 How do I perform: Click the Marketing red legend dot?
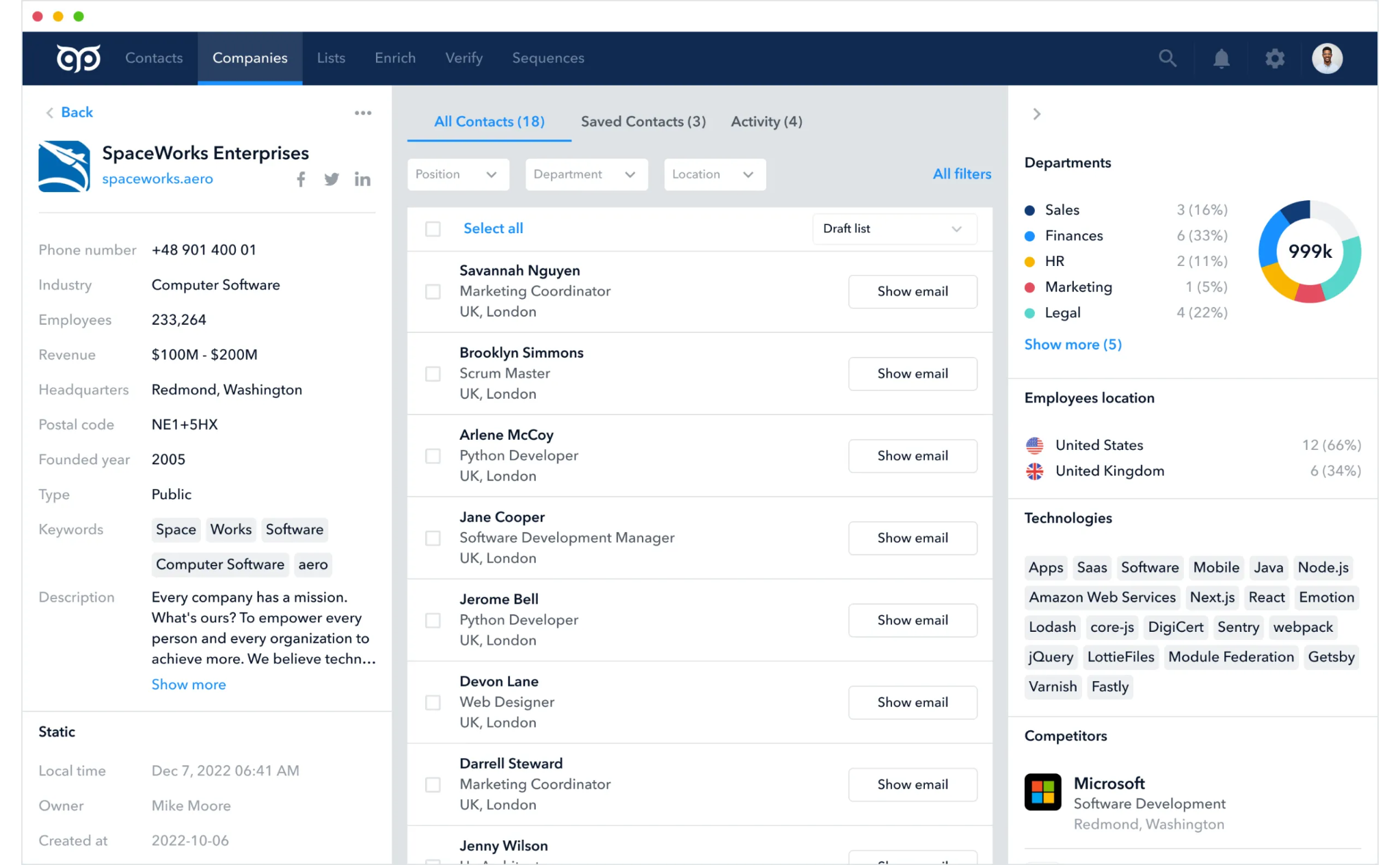point(1029,288)
